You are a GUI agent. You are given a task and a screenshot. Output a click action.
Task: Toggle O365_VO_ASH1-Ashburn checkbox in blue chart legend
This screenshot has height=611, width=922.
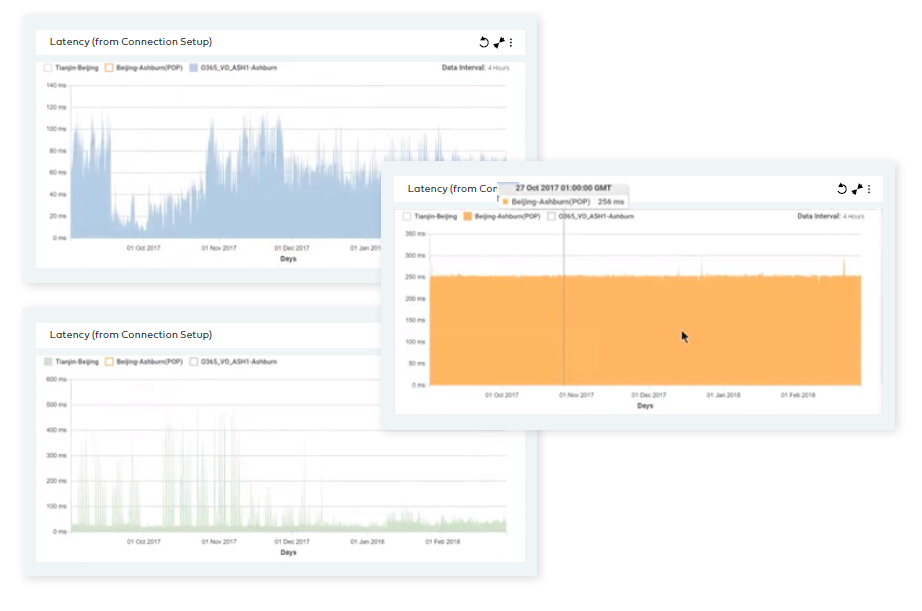click(x=193, y=68)
